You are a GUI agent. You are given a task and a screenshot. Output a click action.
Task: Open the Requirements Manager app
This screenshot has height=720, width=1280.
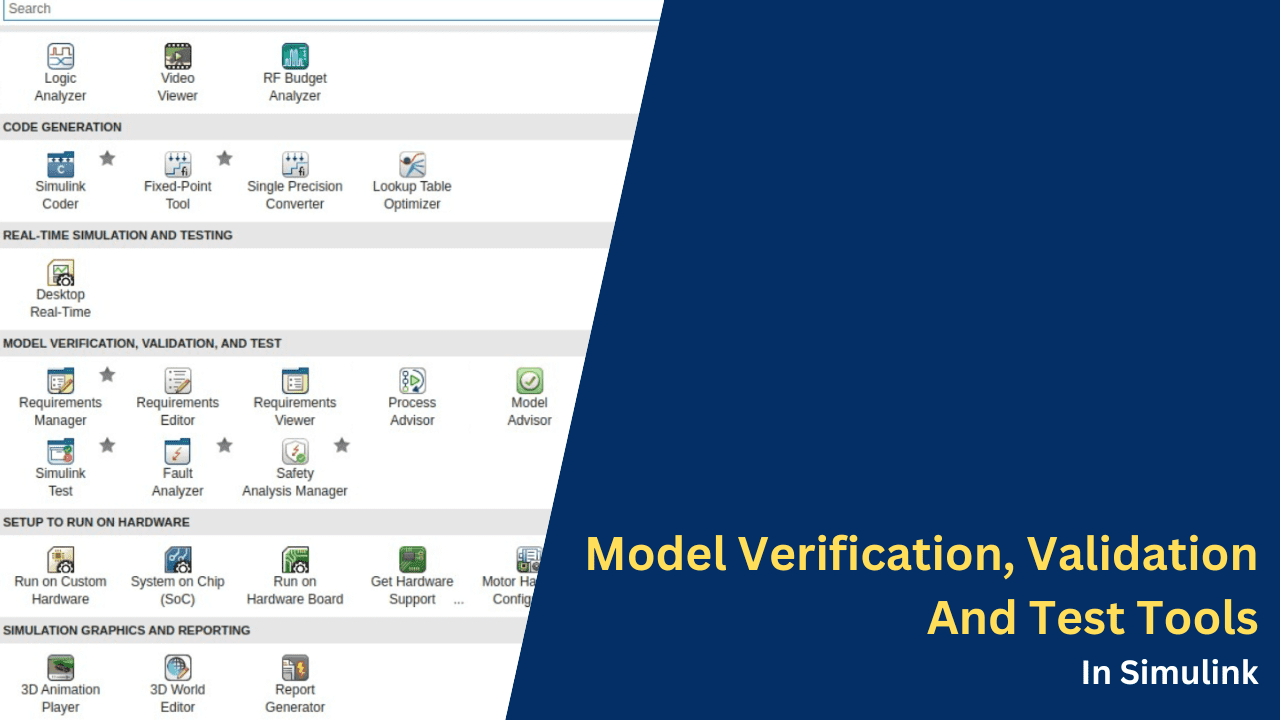click(60, 397)
